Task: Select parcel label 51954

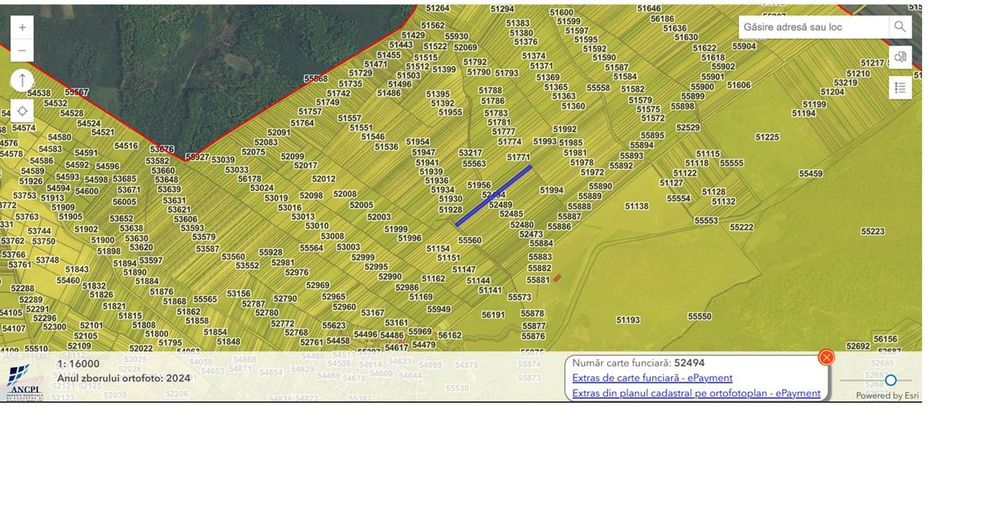Action: coord(417,142)
